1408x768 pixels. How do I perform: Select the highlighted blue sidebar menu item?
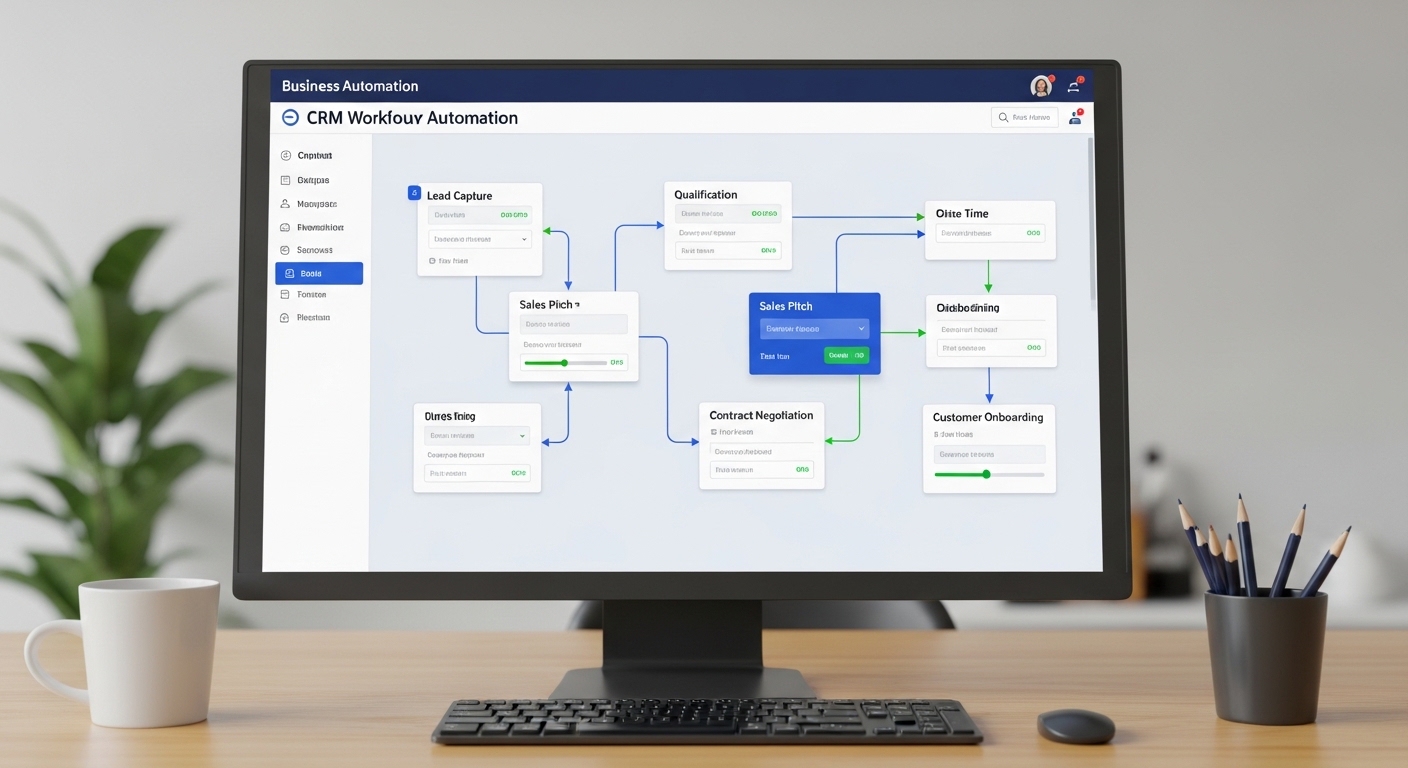[x=318, y=273]
